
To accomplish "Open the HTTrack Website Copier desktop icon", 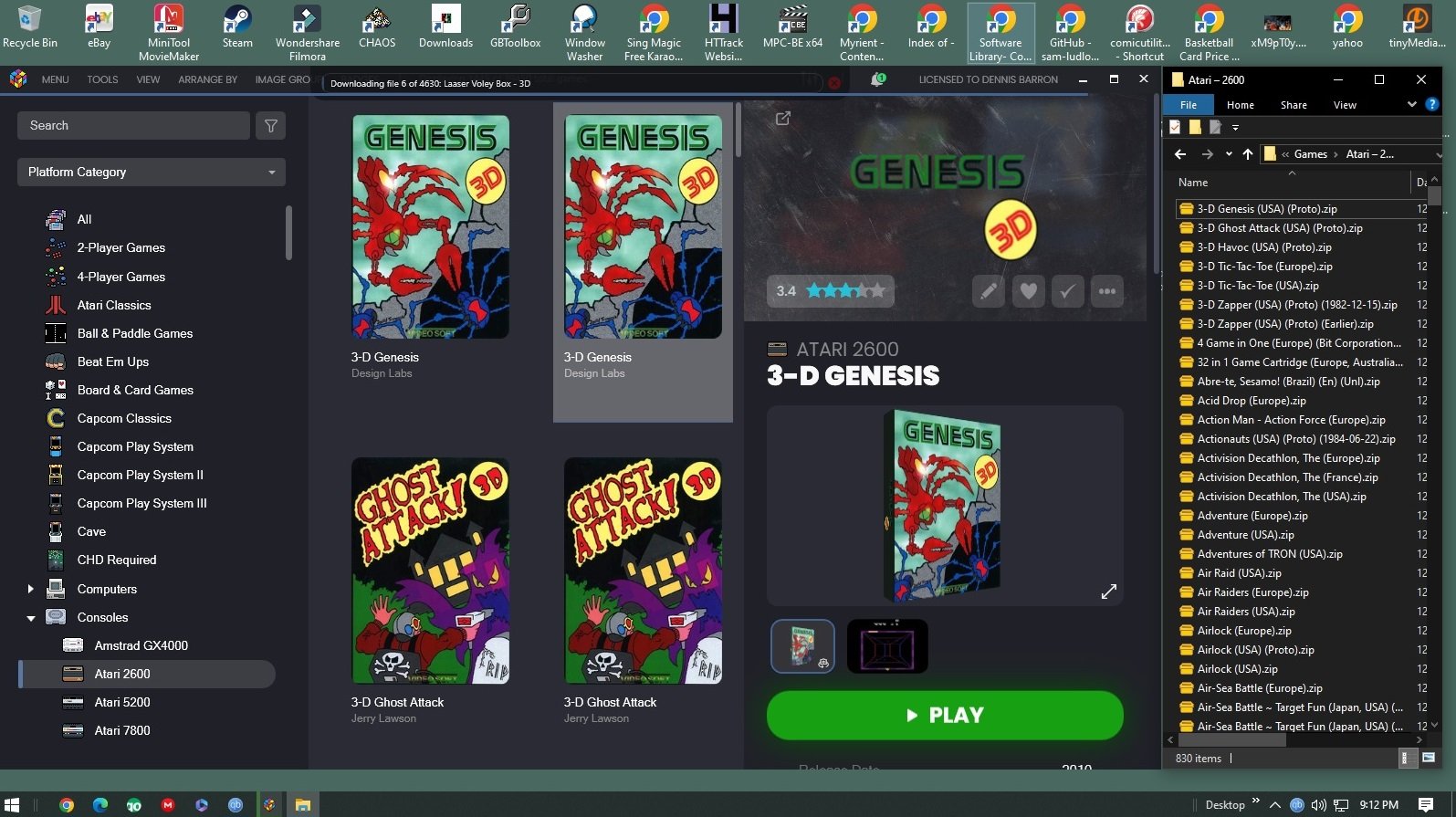I will click(x=723, y=33).
